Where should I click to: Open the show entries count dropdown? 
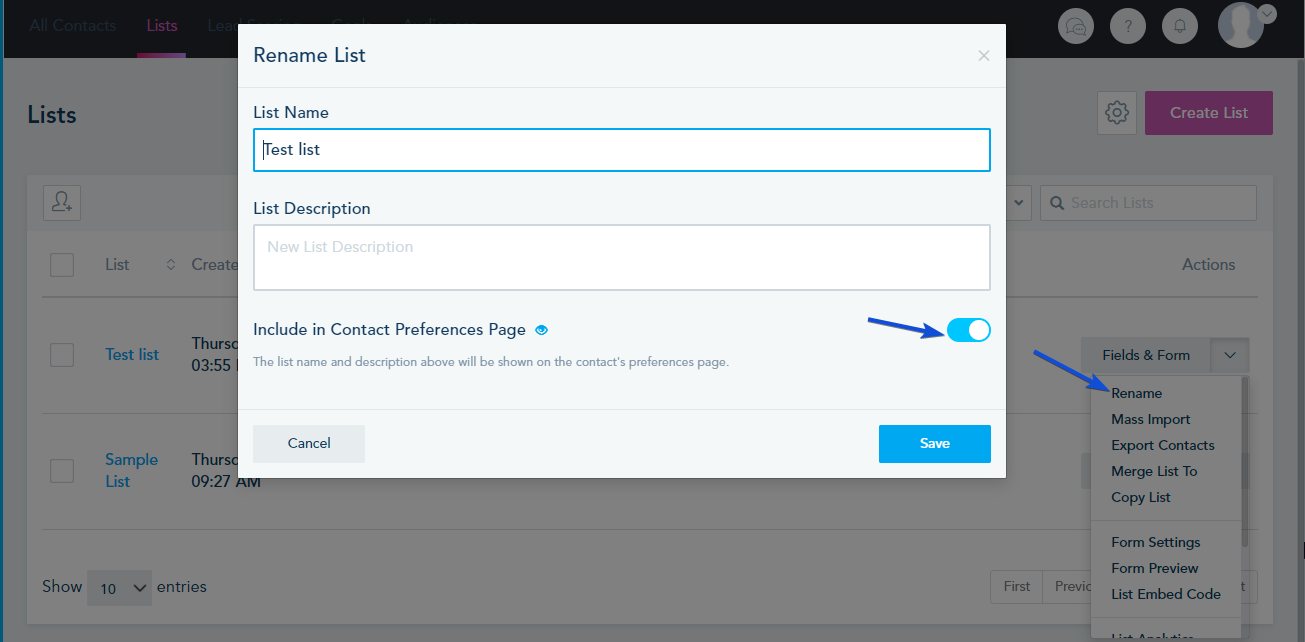tap(119, 587)
